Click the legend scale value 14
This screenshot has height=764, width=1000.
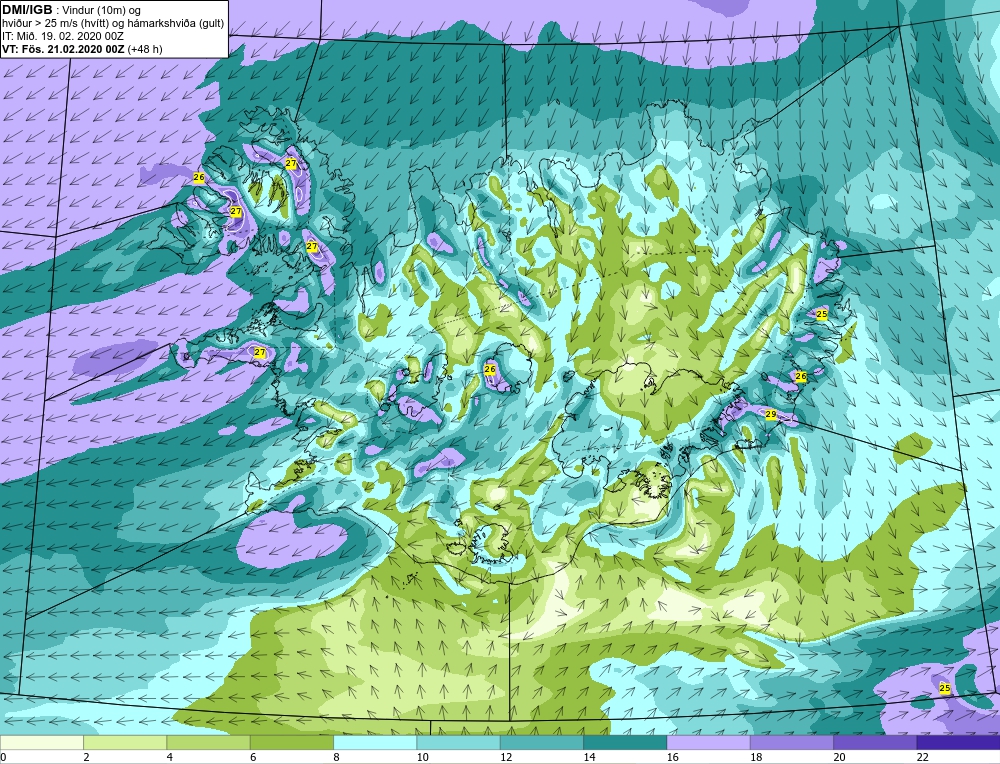pos(588,757)
